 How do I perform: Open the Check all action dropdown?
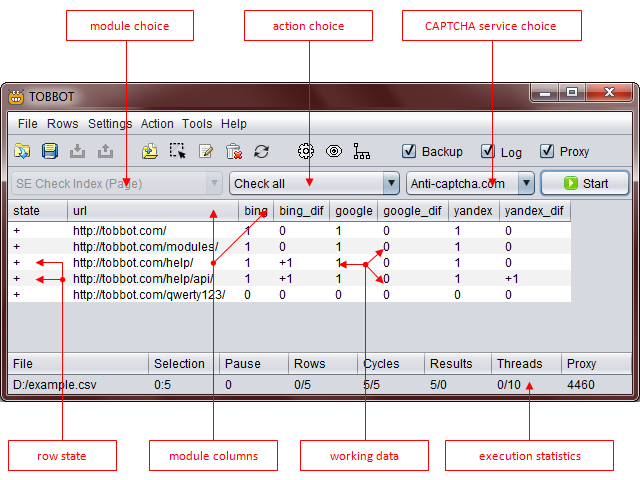[314, 183]
